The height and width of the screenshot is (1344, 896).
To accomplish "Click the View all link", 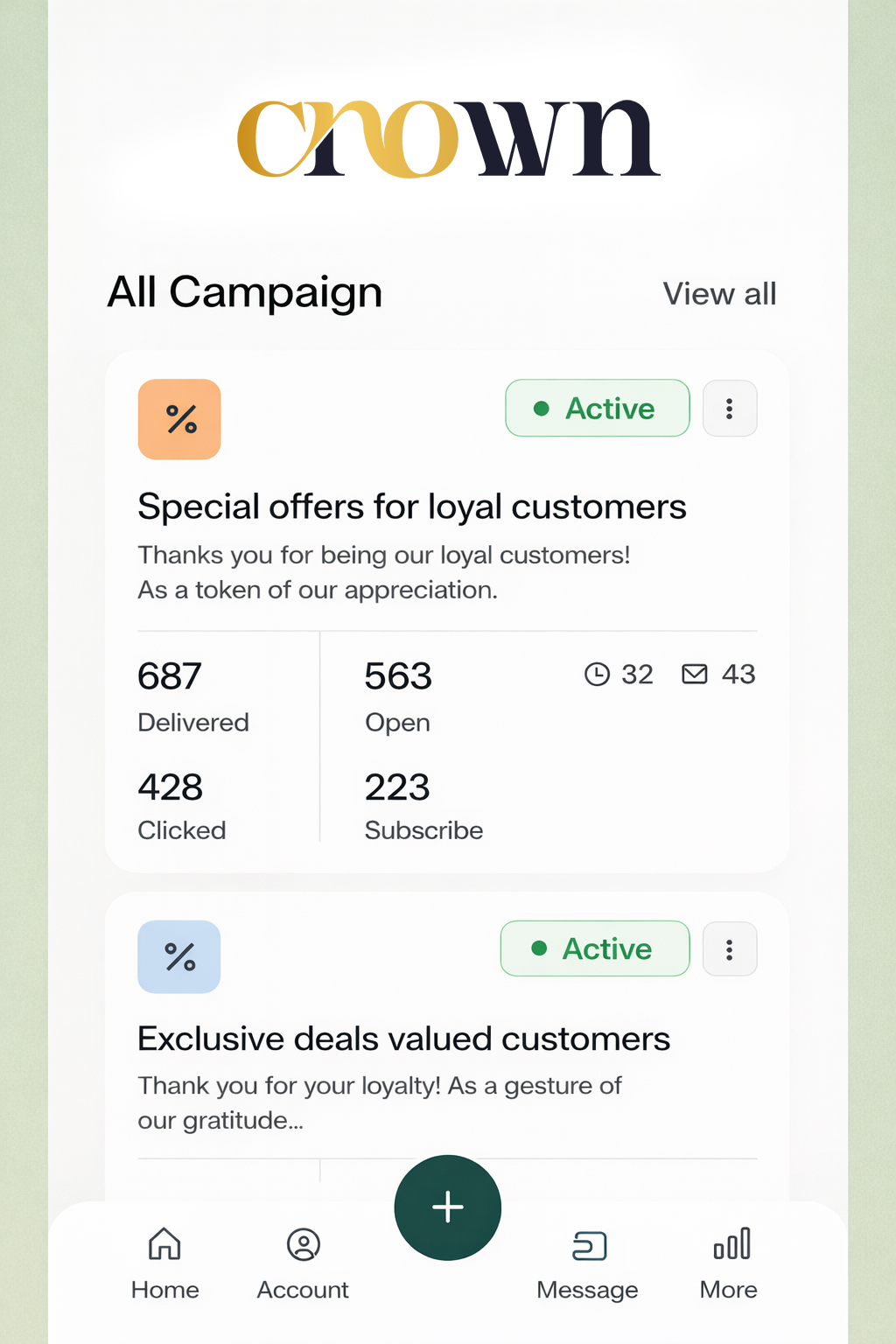I will tap(719, 294).
